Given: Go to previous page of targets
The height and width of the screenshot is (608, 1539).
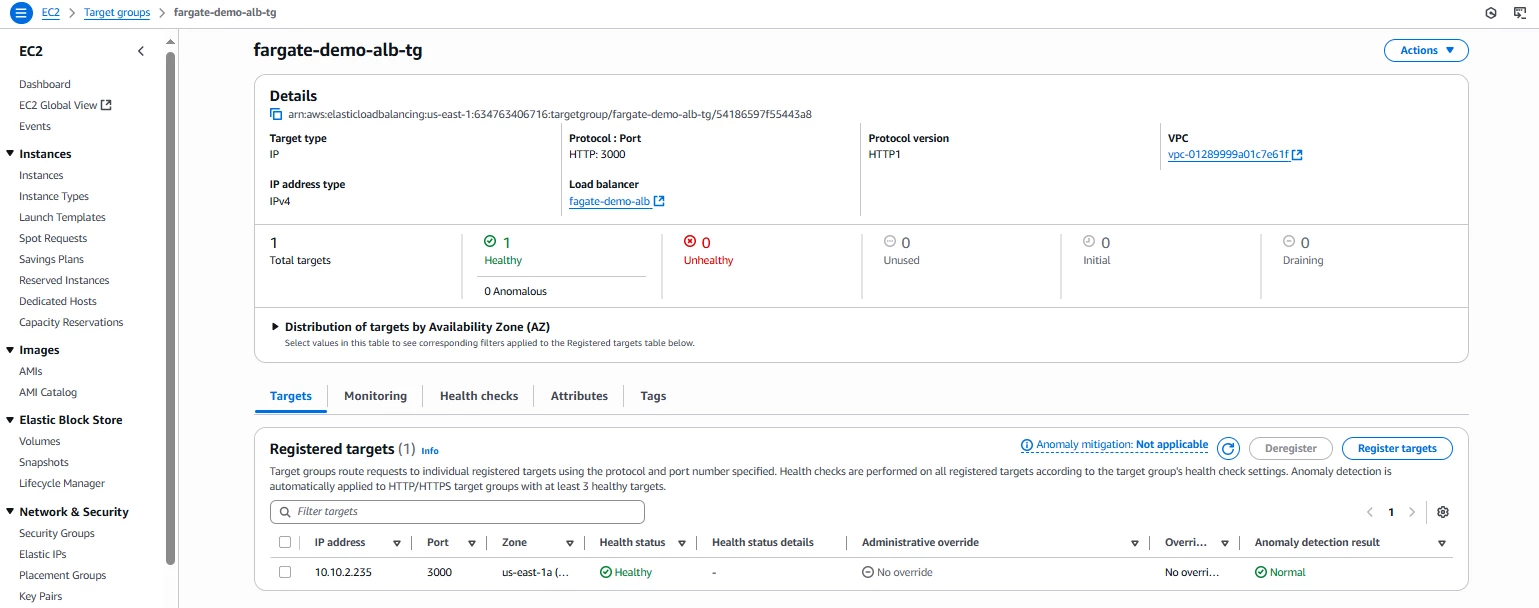Looking at the screenshot, I should [x=1369, y=512].
